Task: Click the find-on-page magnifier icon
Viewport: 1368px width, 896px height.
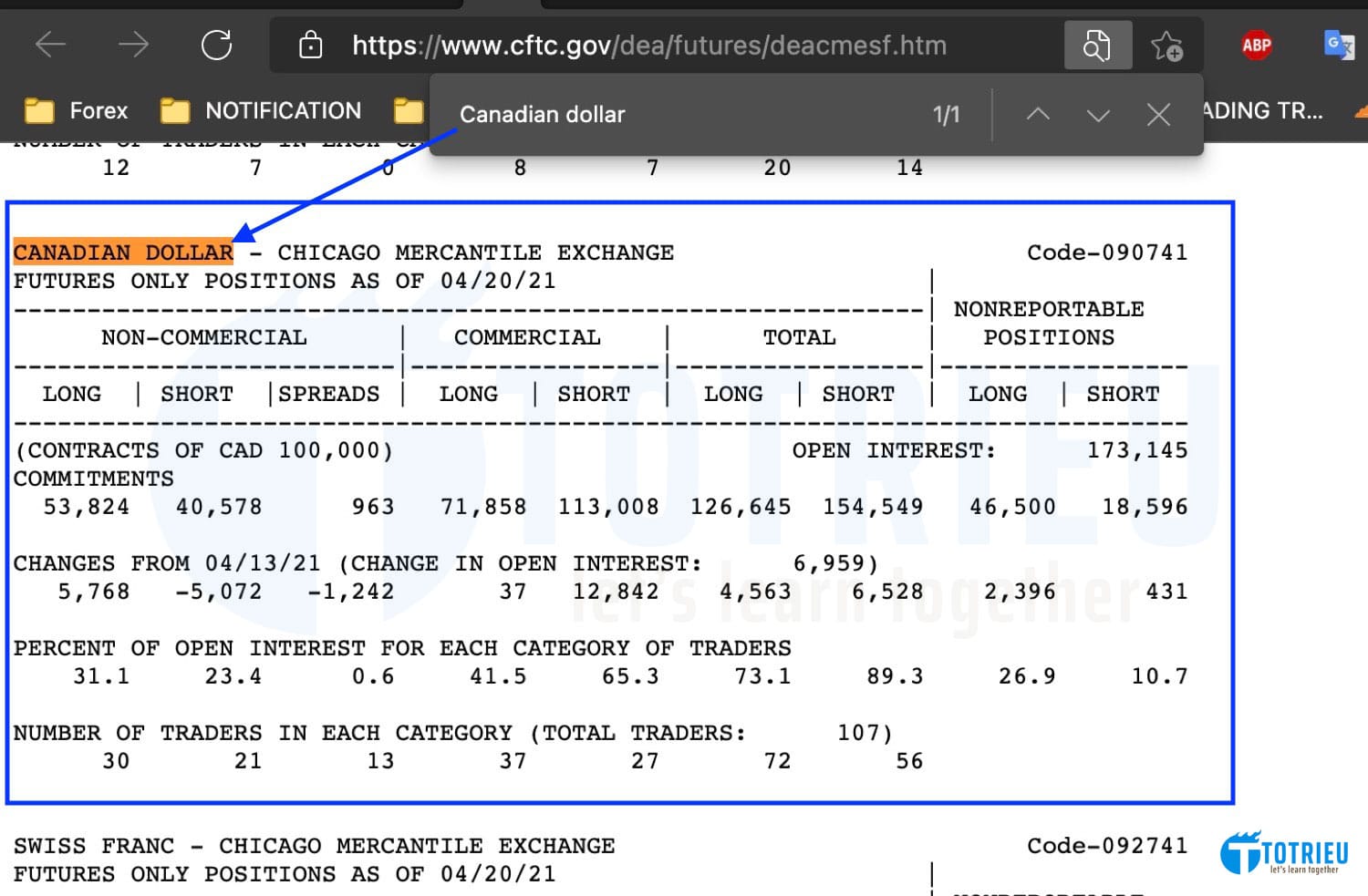Action: click(x=1097, y=45)
